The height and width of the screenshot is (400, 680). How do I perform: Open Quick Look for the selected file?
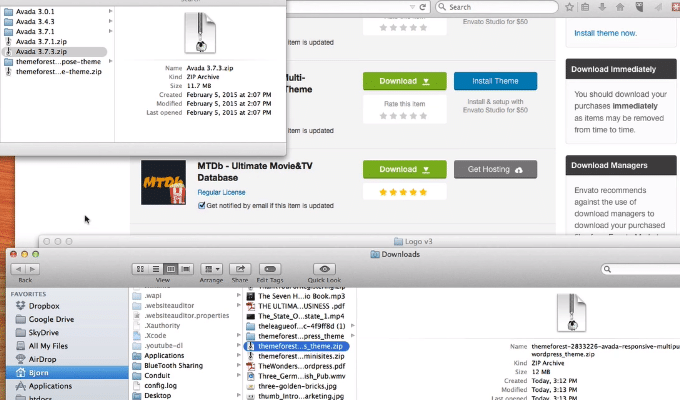tap(324, 269)
